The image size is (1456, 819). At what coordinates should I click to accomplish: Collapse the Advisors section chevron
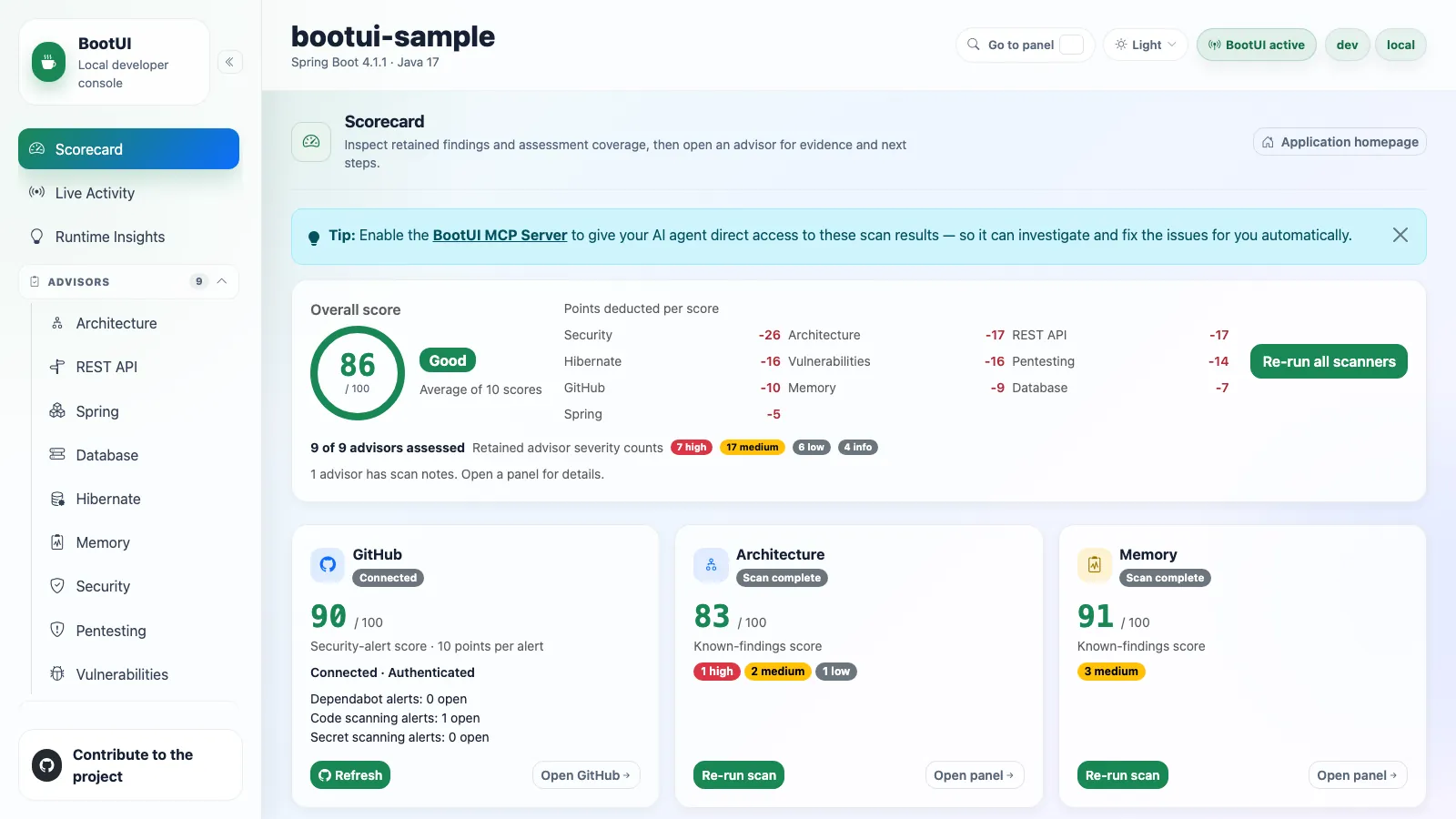click(222, 281)
